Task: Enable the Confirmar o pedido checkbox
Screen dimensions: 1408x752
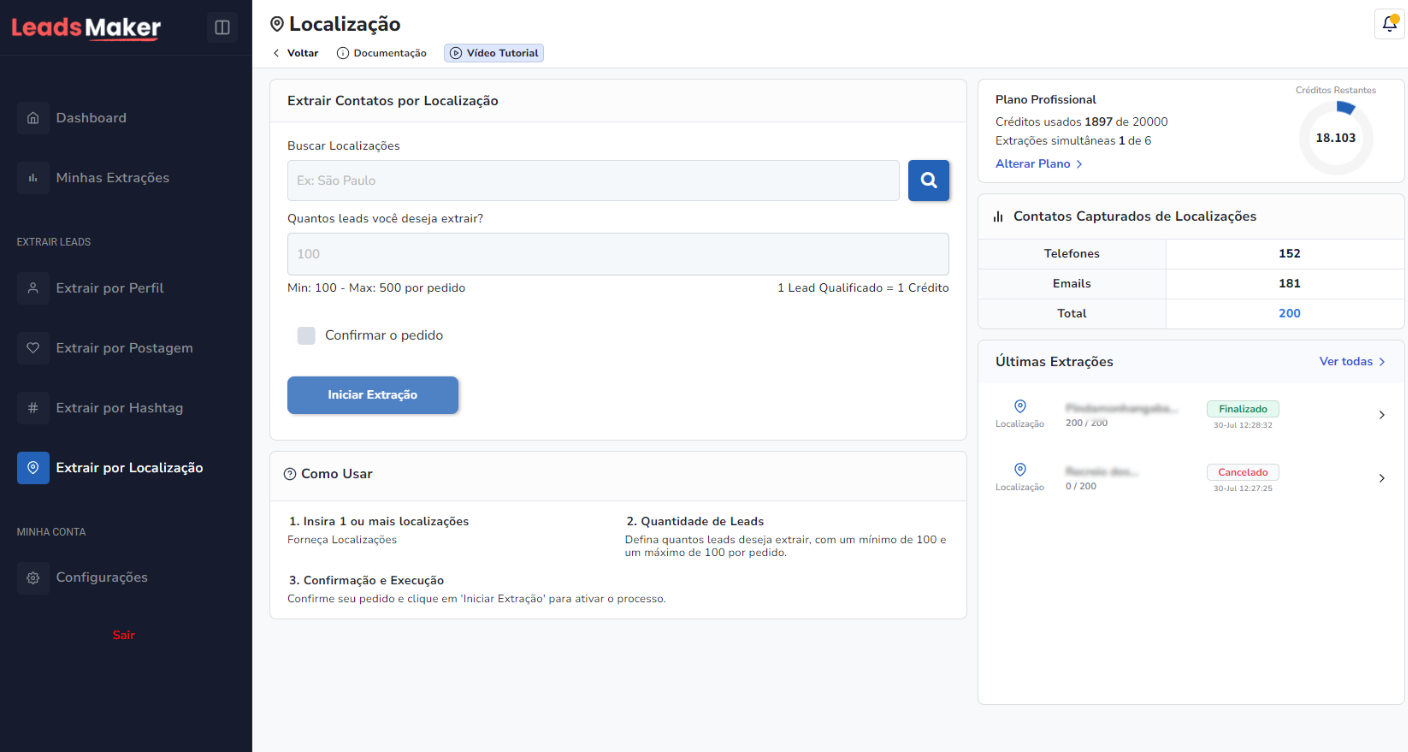Action: pos(306,335)
